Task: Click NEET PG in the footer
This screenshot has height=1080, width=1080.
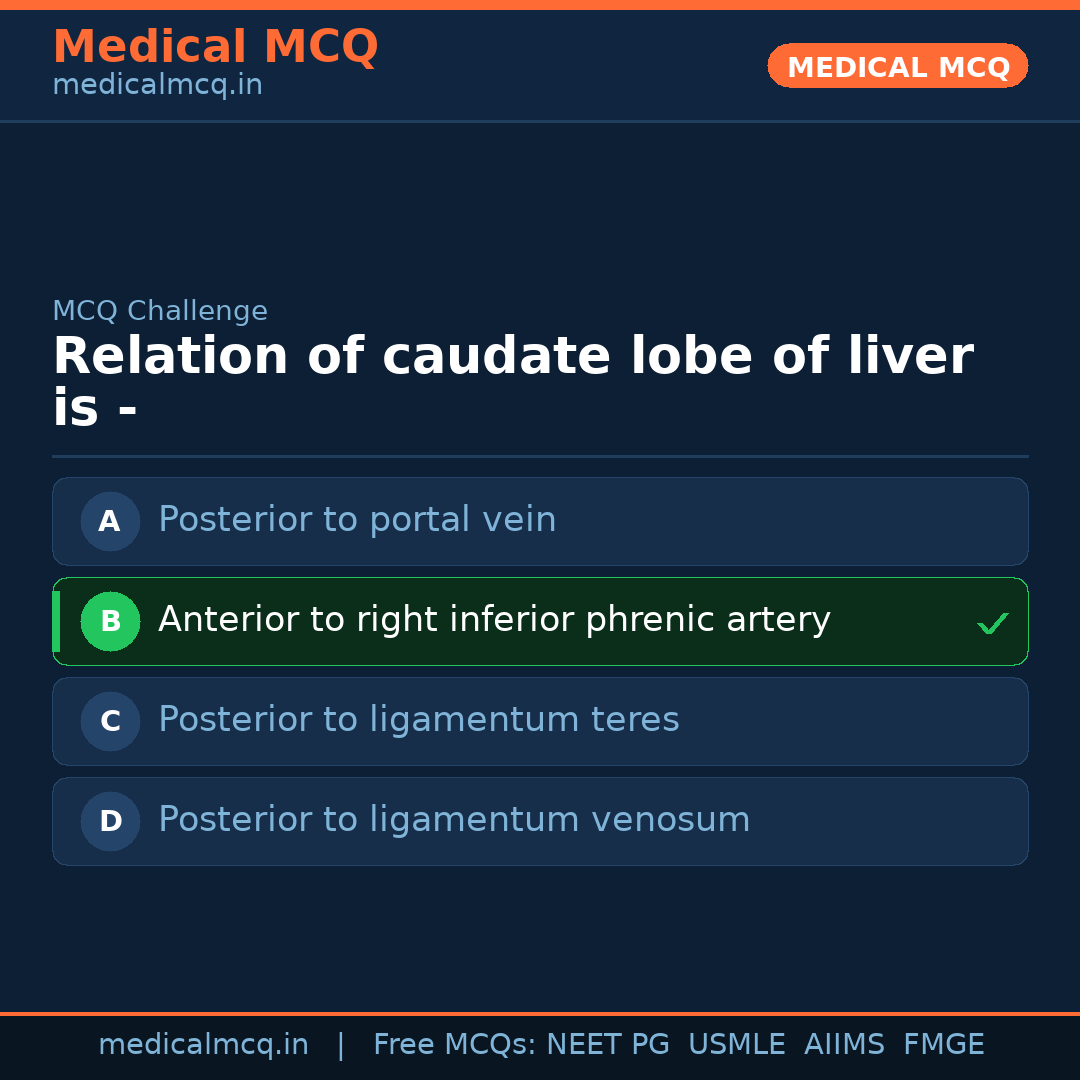Action: click(x=608, y=1045)
